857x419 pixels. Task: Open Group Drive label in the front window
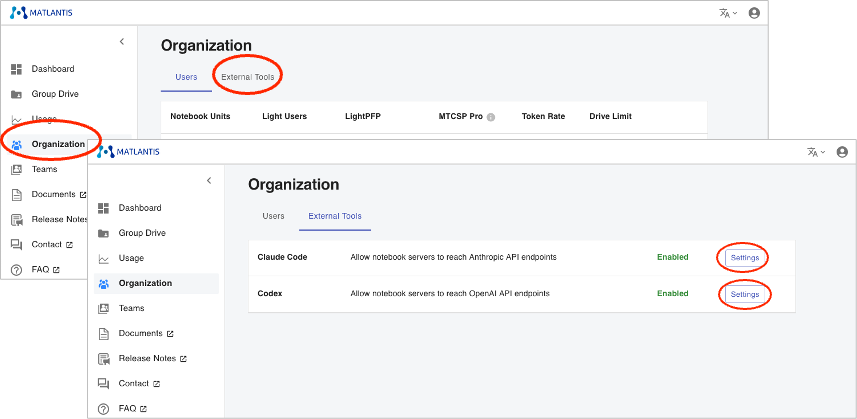pyautogui.click(x=142, y=233)
